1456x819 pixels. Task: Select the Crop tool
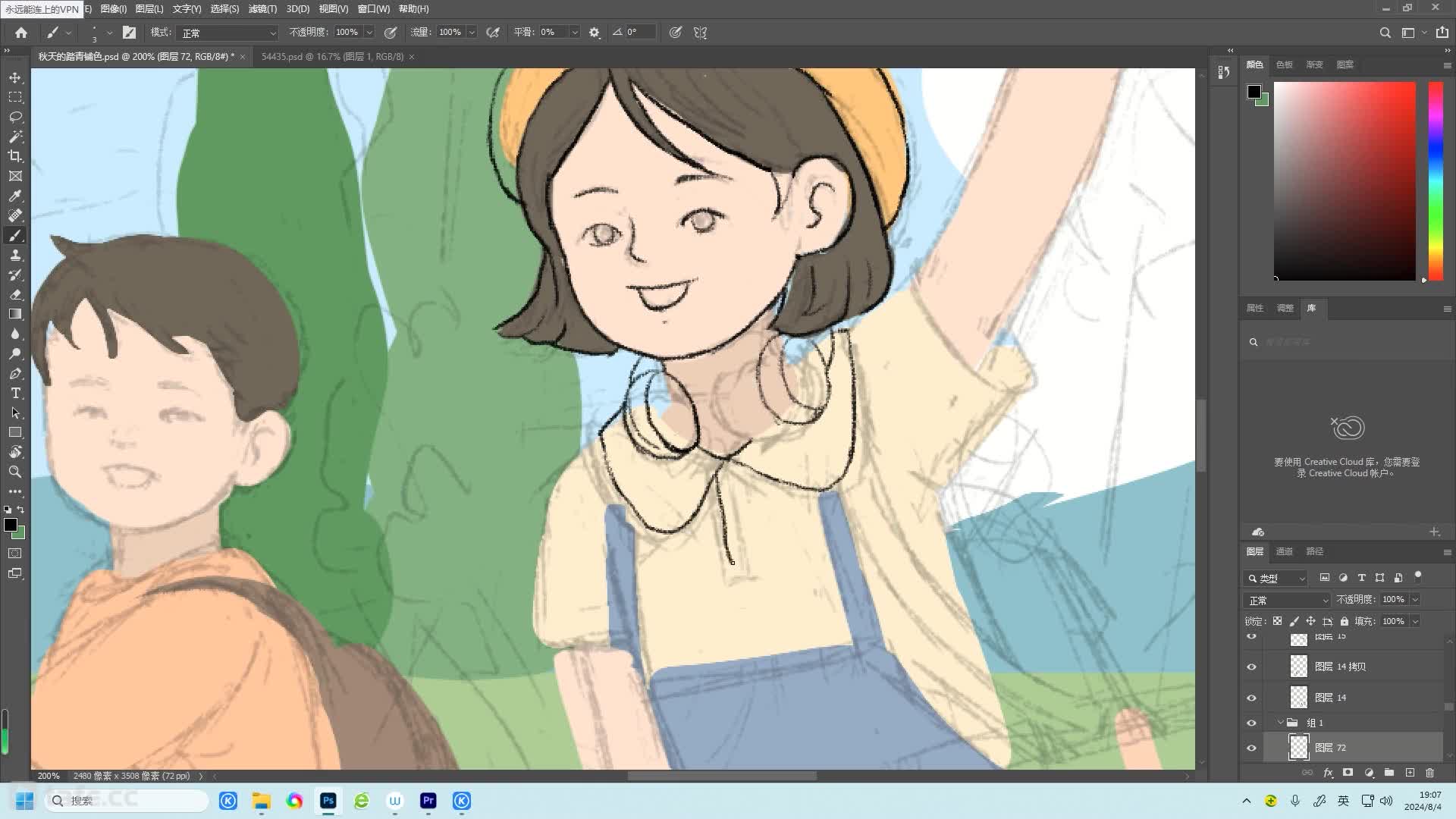click(15, 156)
